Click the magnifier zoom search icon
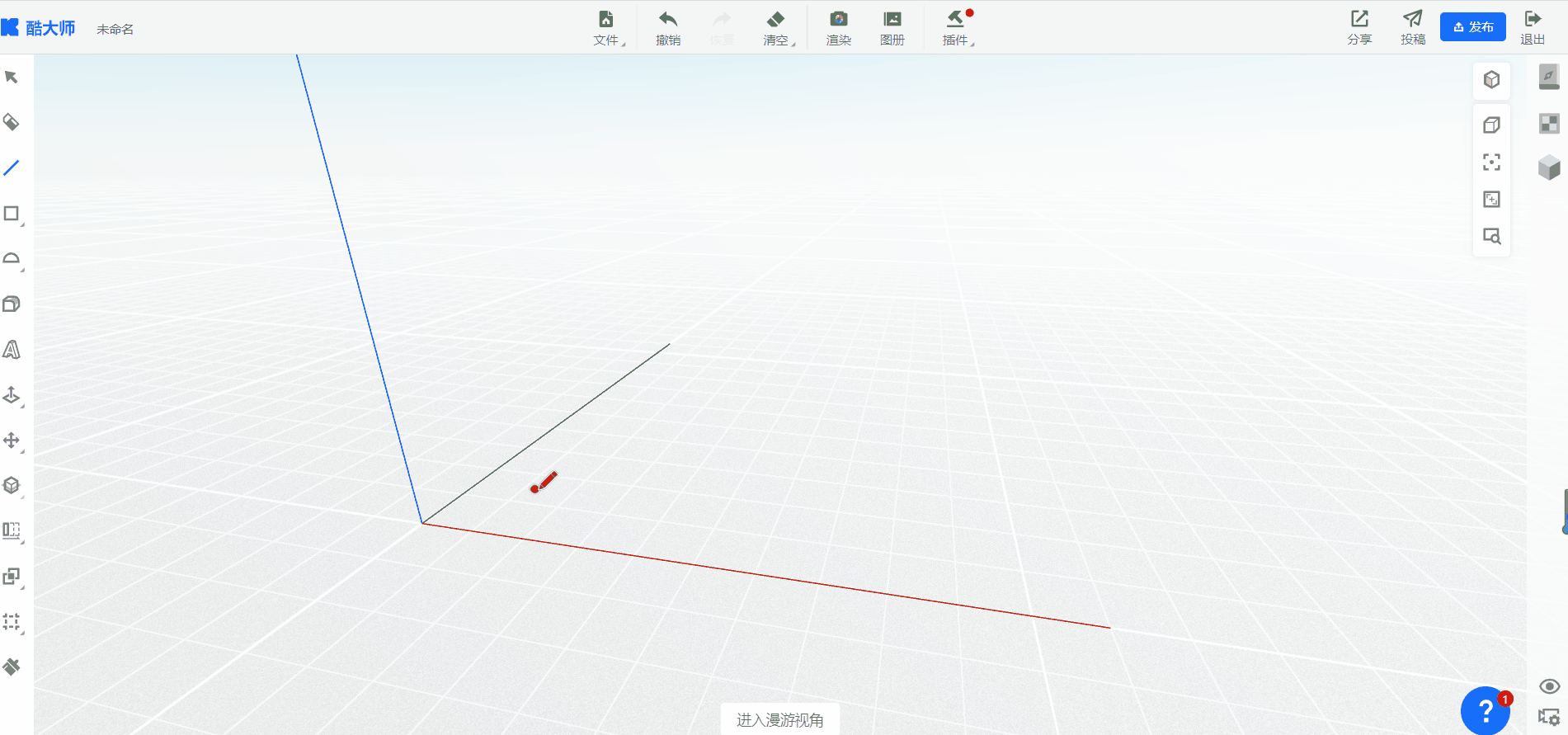The image size is (1568, 735). pyautogui.click(x=1491, y=237)
